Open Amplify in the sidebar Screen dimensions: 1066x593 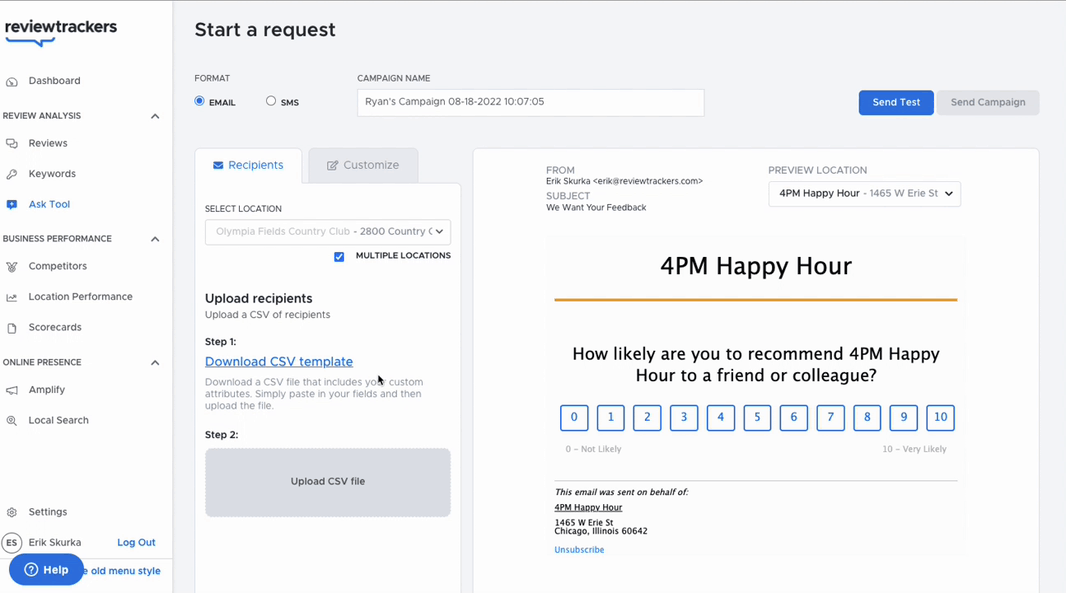[x=47, y=390]
